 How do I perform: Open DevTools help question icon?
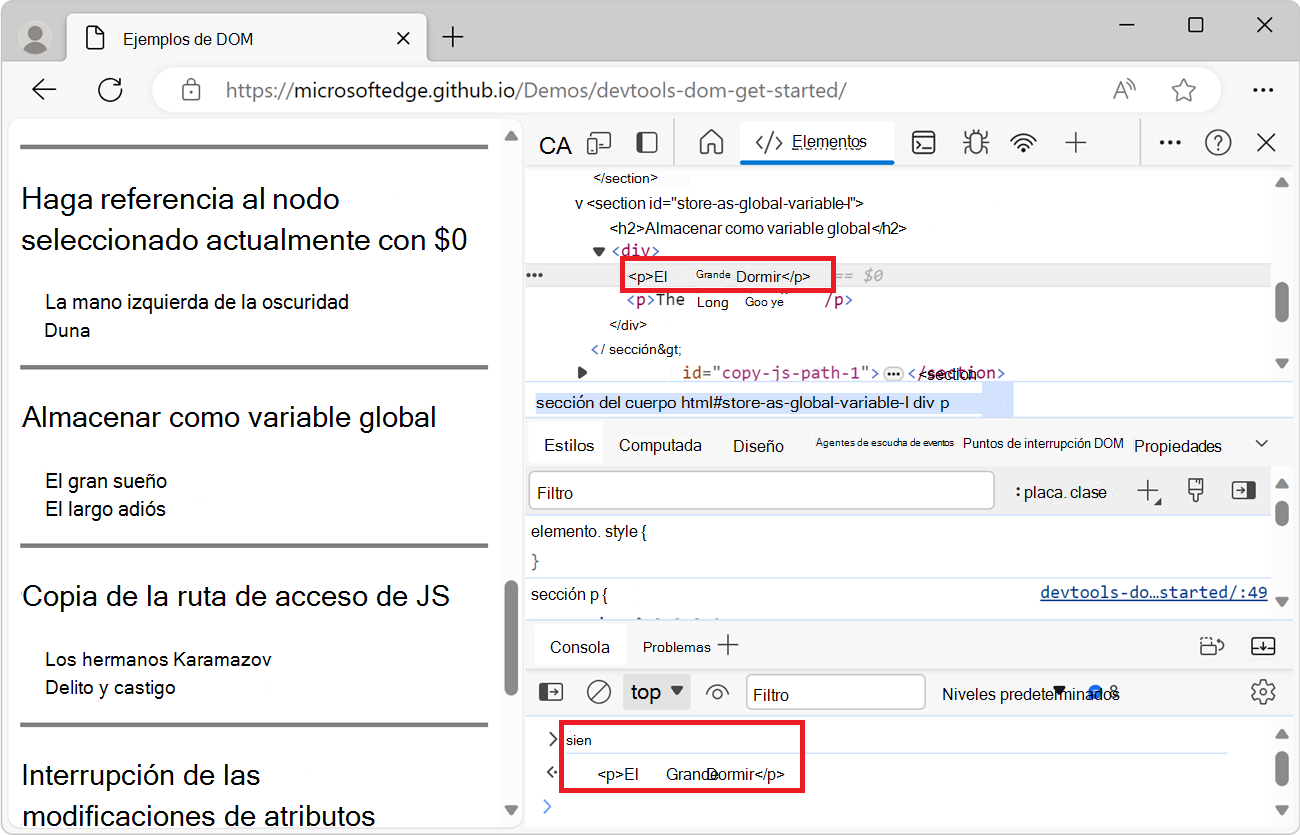(1218, 143)
